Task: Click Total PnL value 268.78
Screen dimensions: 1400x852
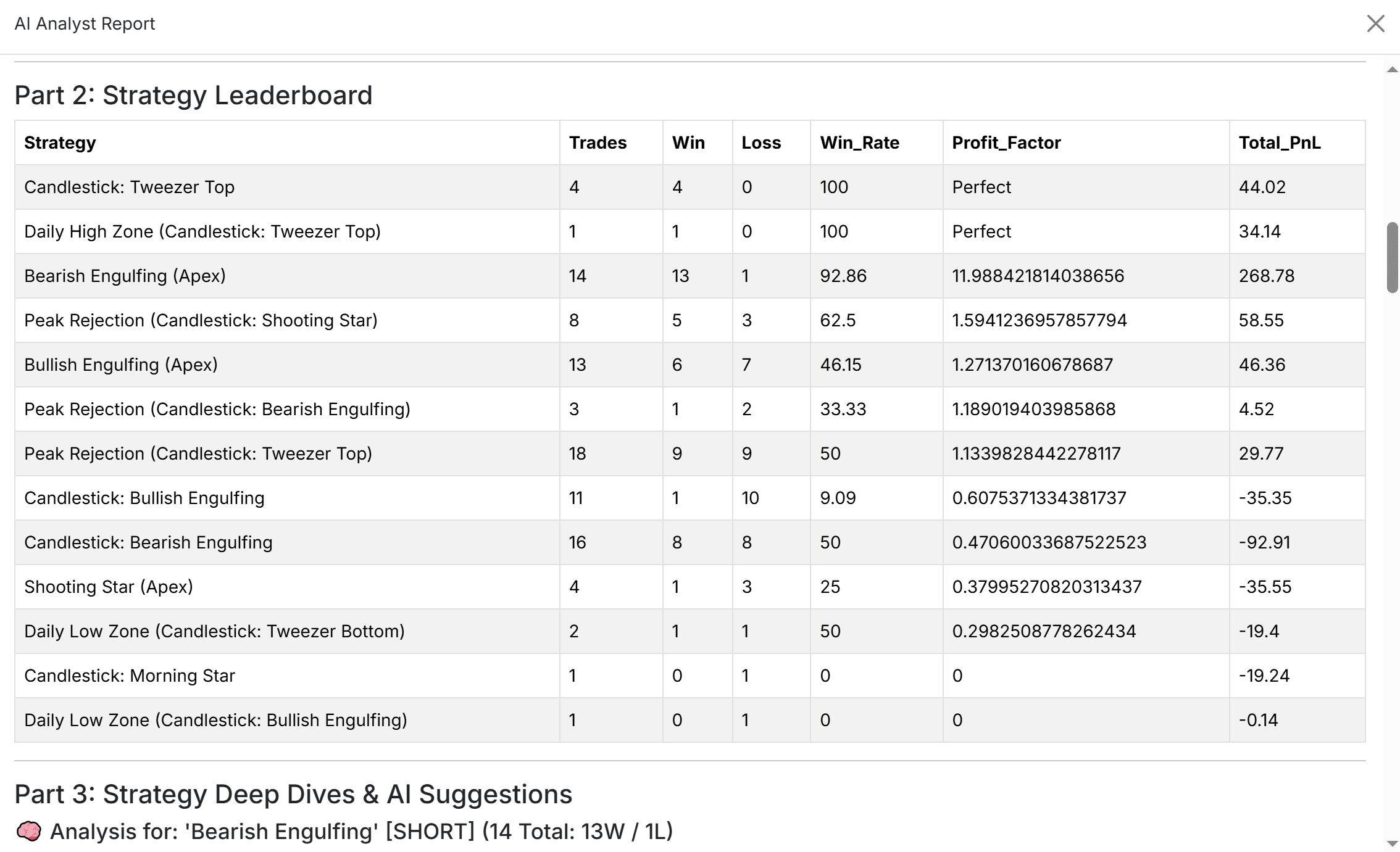Action: point(1266,276)
